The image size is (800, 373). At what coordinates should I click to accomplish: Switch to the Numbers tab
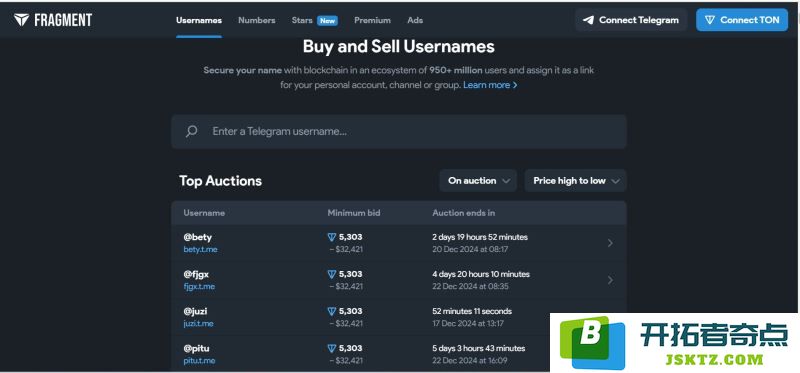pyautogui.click(x=257, y=20)
